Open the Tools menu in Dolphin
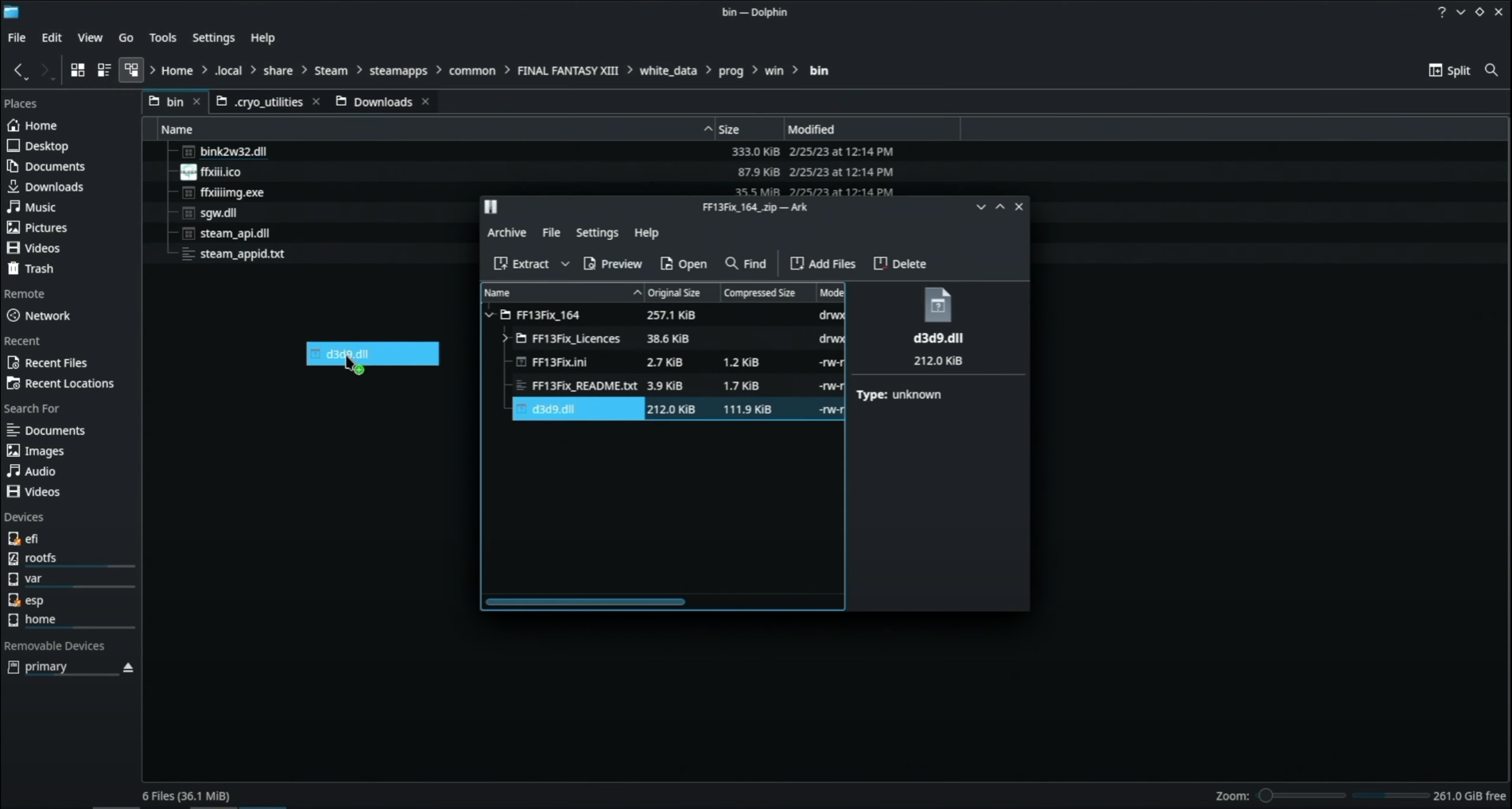The image size is (1512, 809). pyautogui.click(x=162, y=37)
